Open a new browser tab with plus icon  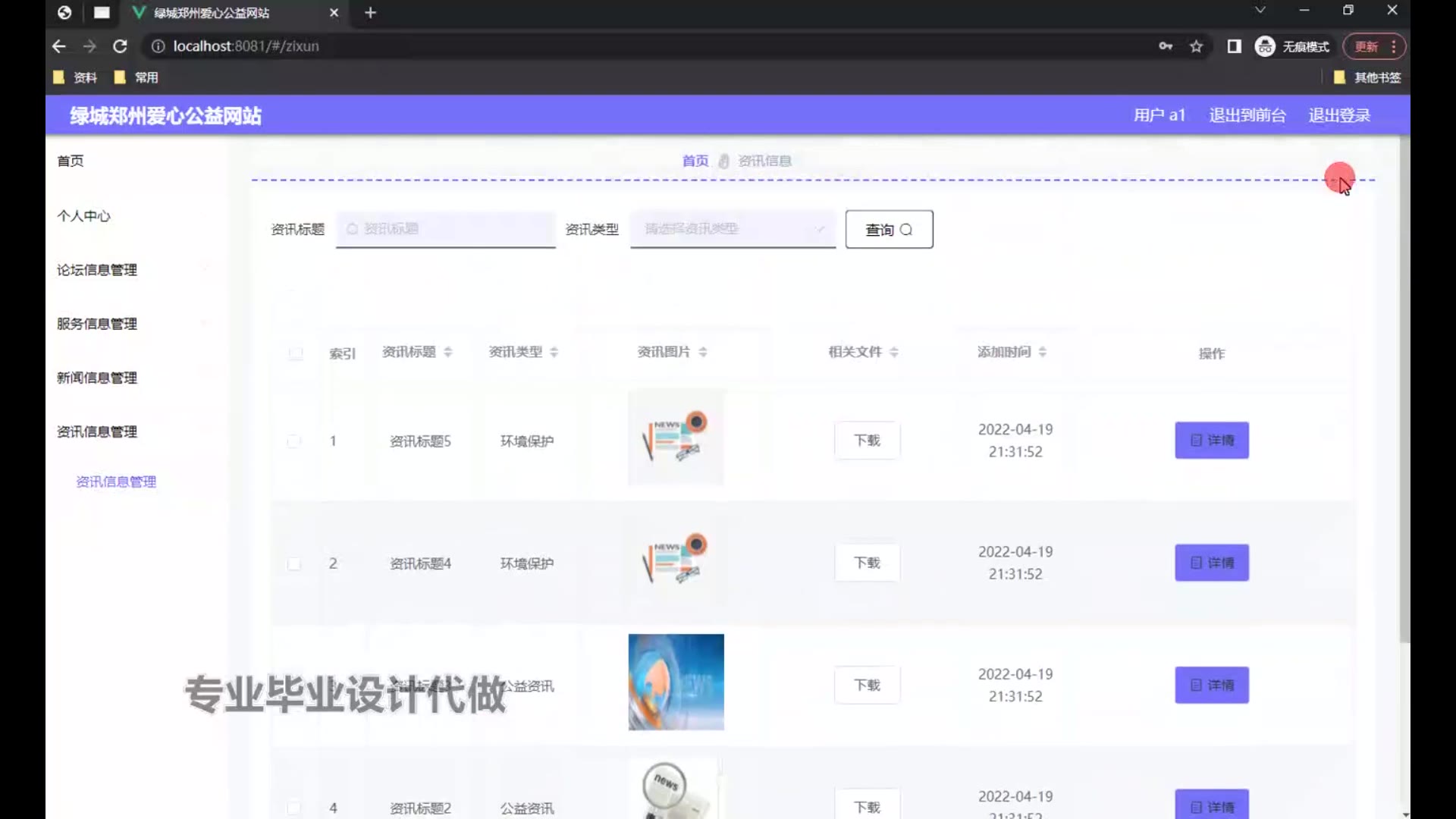370,13
